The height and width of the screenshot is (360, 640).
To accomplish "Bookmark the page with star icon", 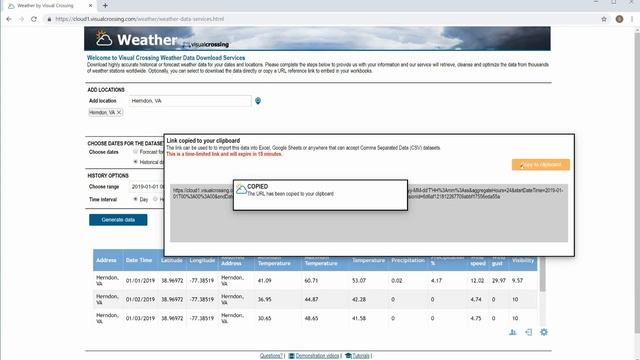I will (x=604, y=19).
